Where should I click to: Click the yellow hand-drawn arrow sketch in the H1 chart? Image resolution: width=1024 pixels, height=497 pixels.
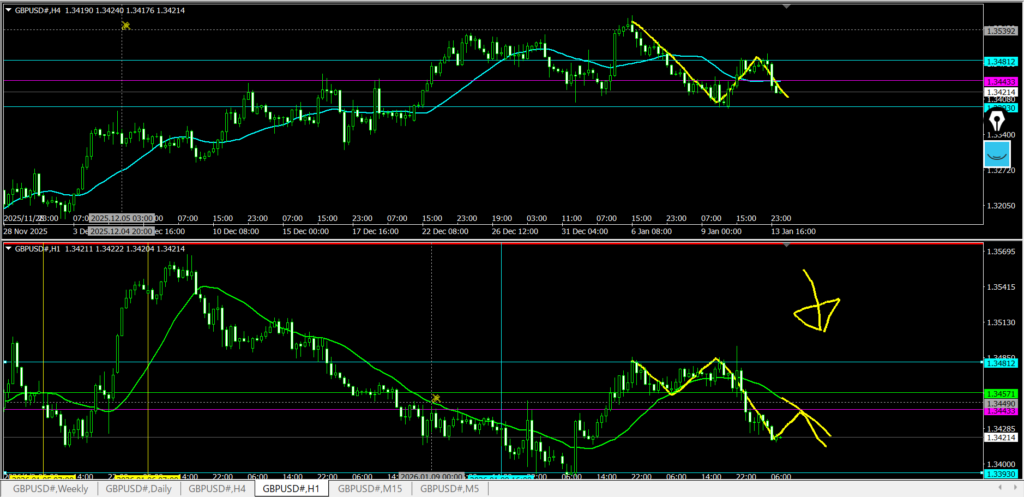coord(817,304)
